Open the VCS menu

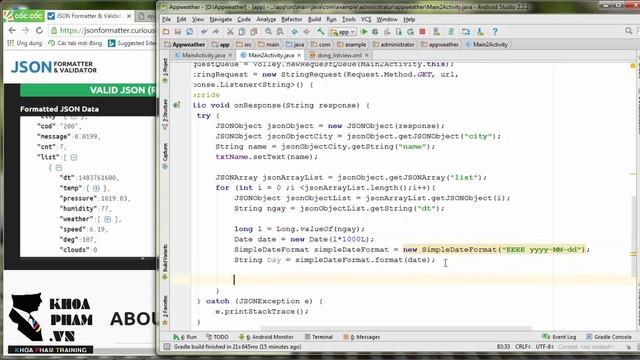[366, 19]
